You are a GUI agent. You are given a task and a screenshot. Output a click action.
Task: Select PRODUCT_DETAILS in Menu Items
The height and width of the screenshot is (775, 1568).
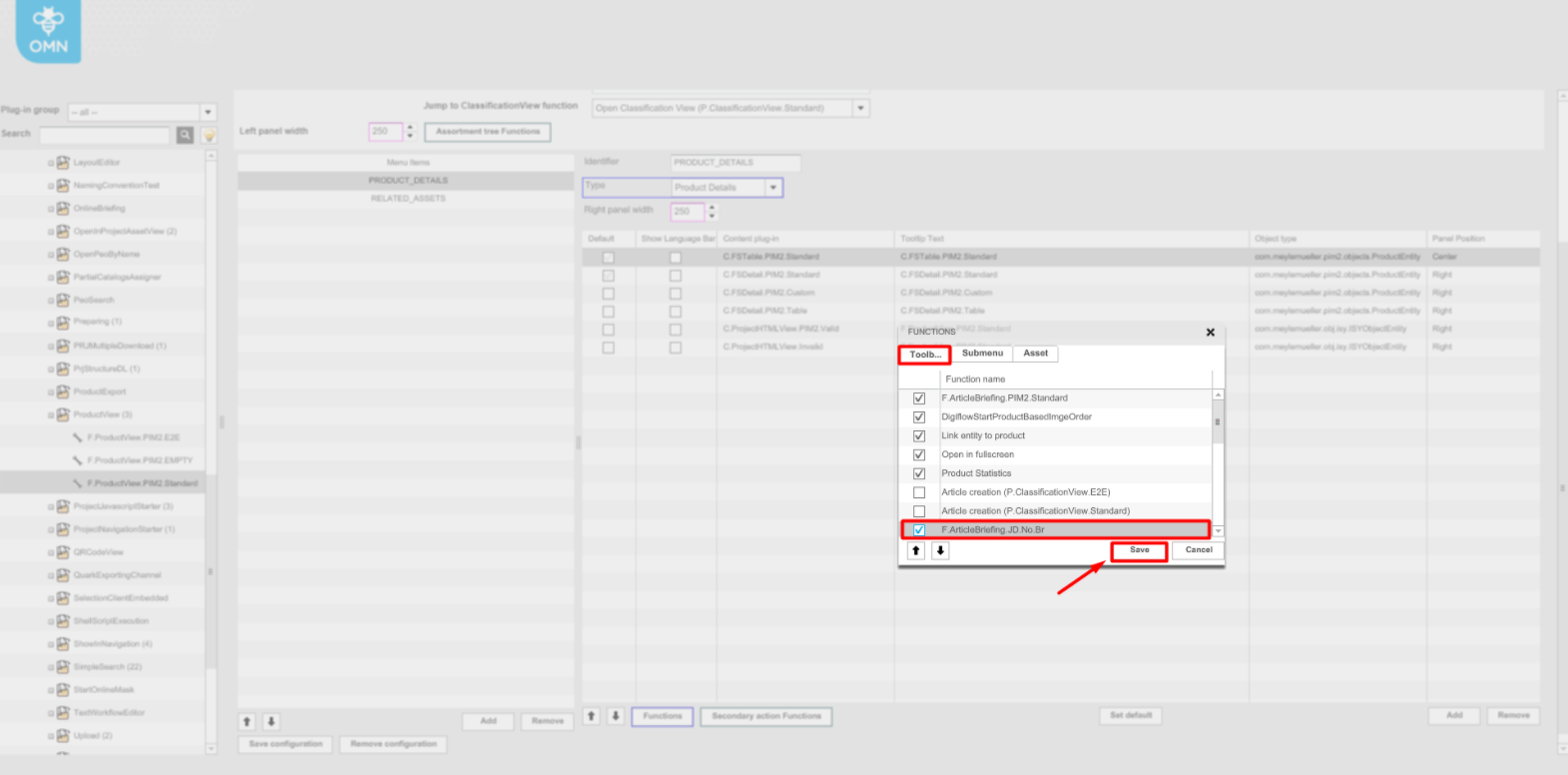(406, 181)
